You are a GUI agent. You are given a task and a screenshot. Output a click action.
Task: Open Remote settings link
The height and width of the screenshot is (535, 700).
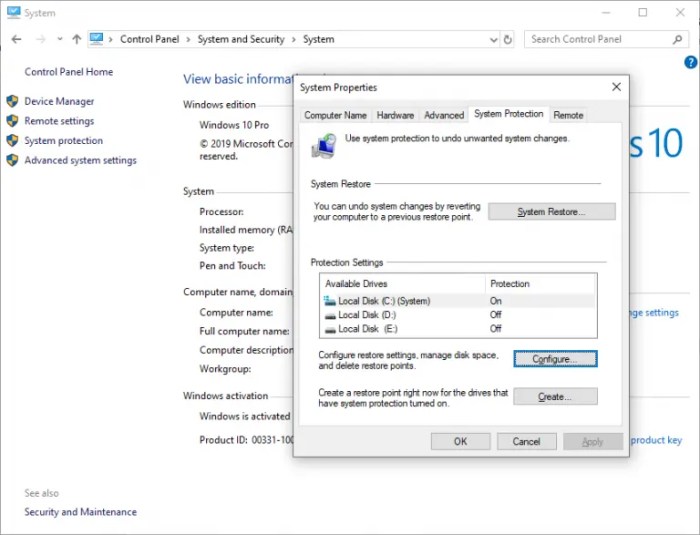point(59,121)
